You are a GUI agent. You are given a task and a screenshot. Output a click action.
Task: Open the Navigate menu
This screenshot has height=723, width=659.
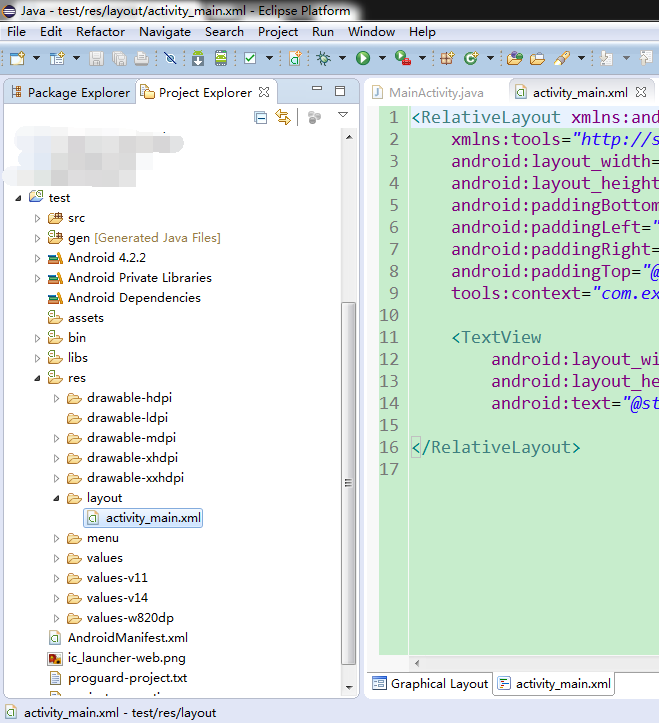[165, 32]
